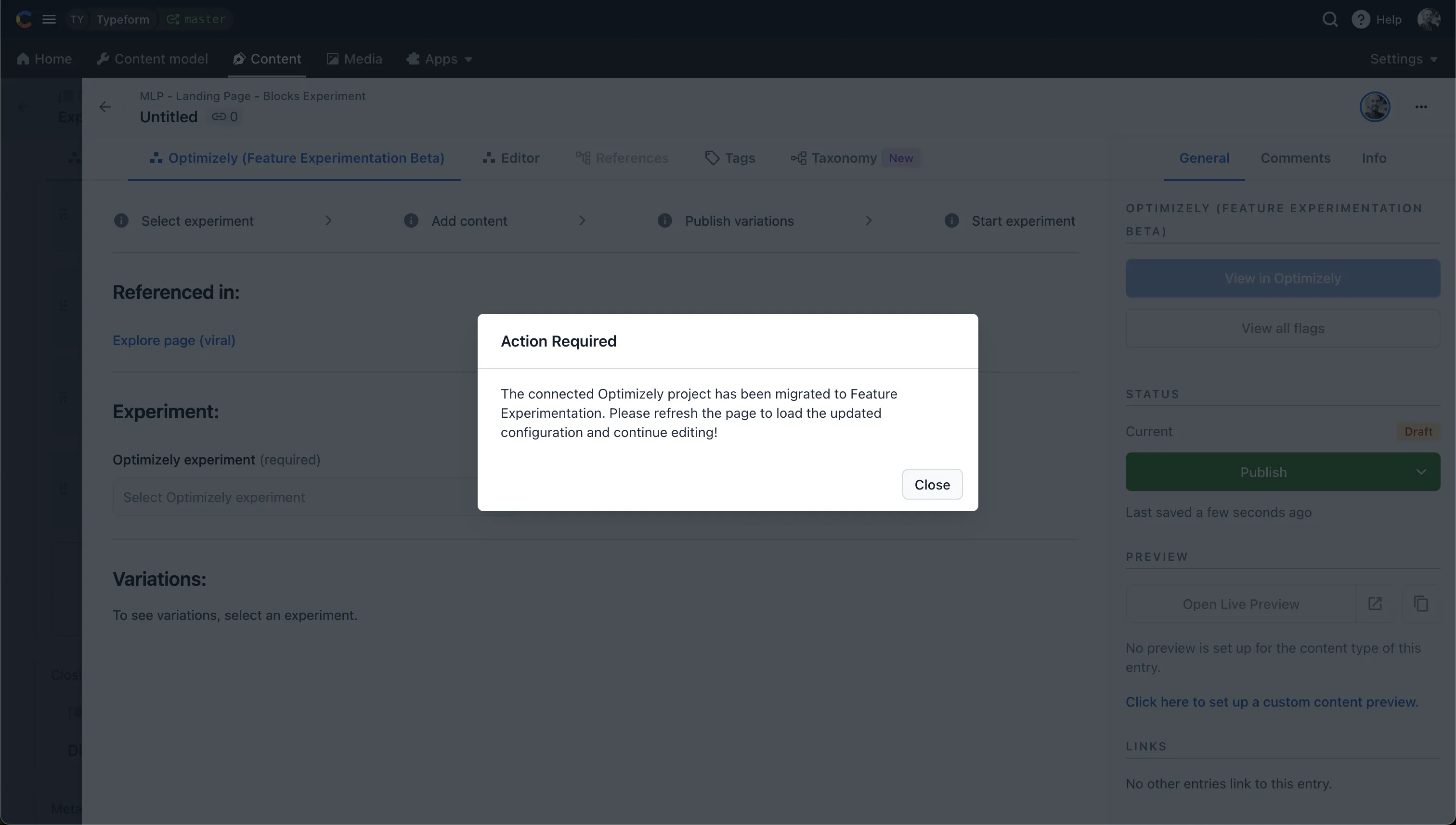
Task: Click chevron after Add content step
Action: click(582, 220)
